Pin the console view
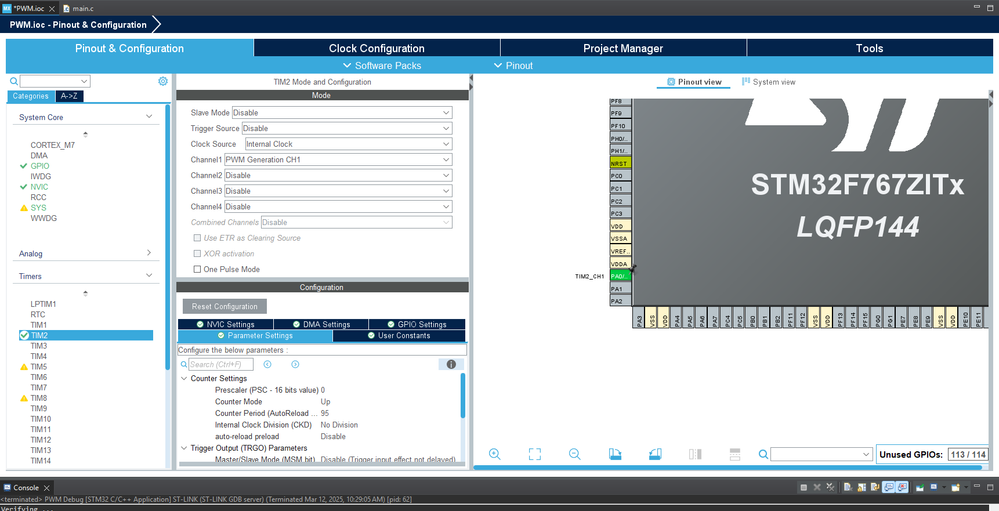 (919, 487)
